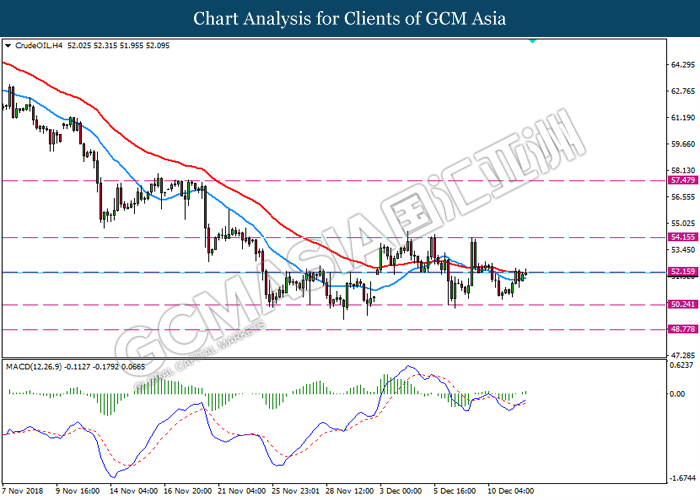Click the Chart Analysis for Clients title

(x=350, y=19)
